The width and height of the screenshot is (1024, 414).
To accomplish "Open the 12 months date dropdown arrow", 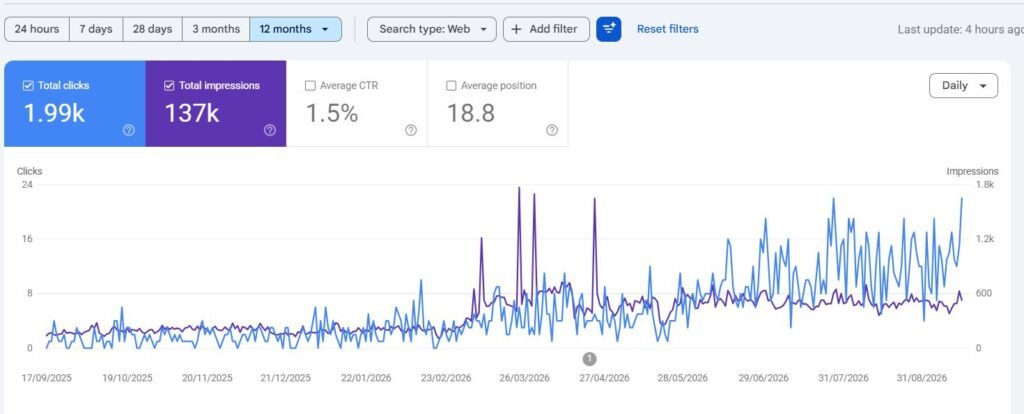I will point(325,29).
